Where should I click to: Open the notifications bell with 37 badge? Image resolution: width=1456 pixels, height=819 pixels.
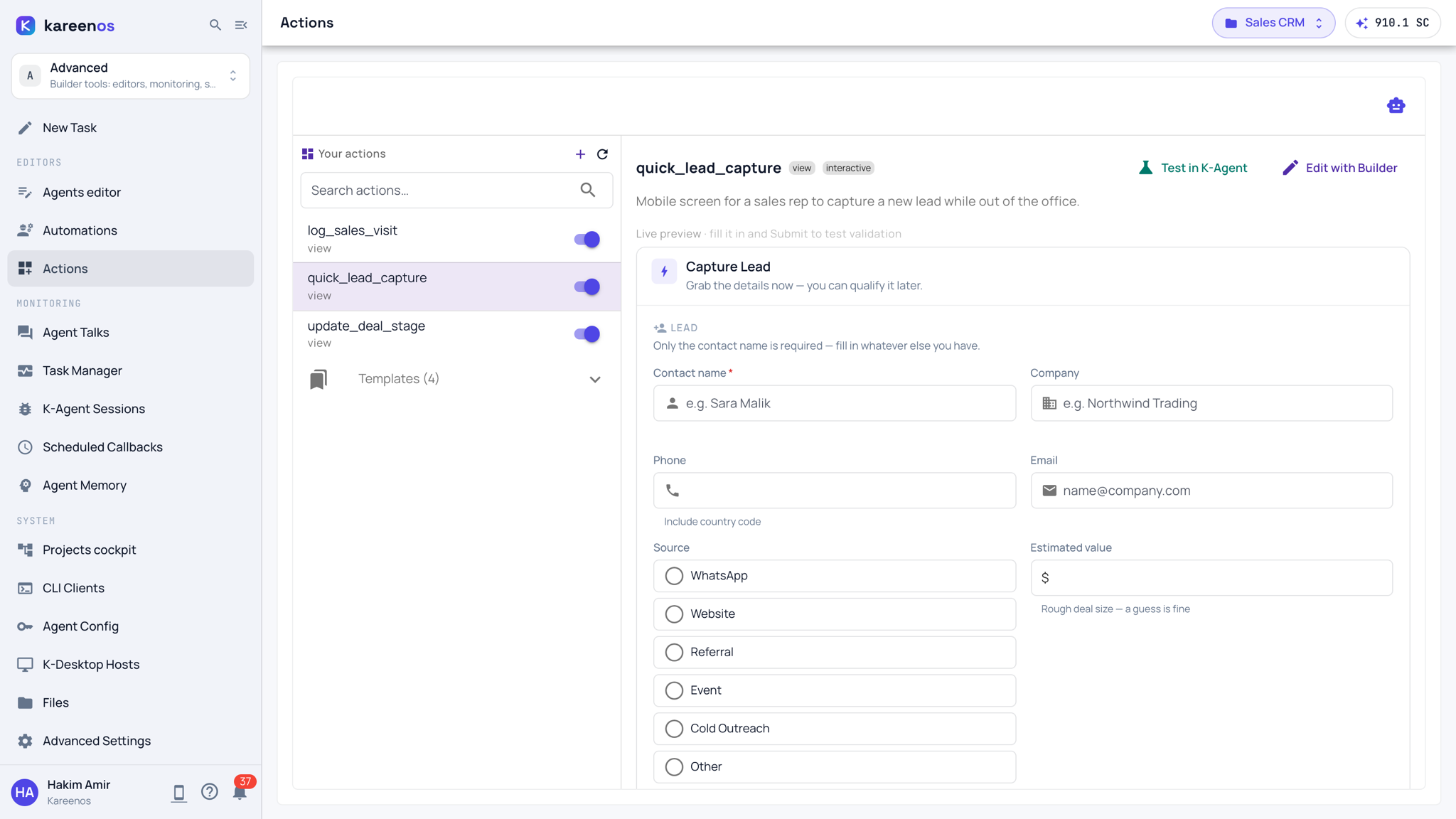[240, 792]
